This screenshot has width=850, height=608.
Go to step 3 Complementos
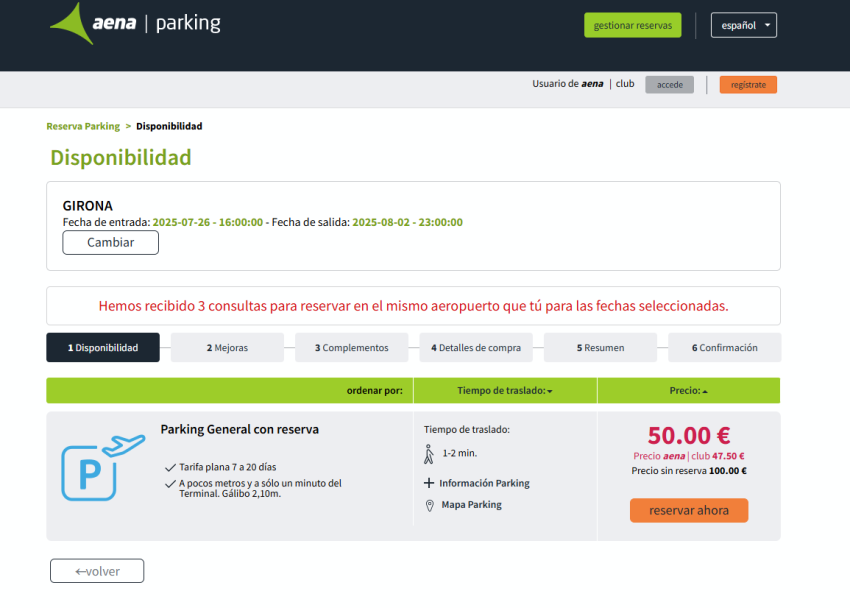[x=351, y=347]
